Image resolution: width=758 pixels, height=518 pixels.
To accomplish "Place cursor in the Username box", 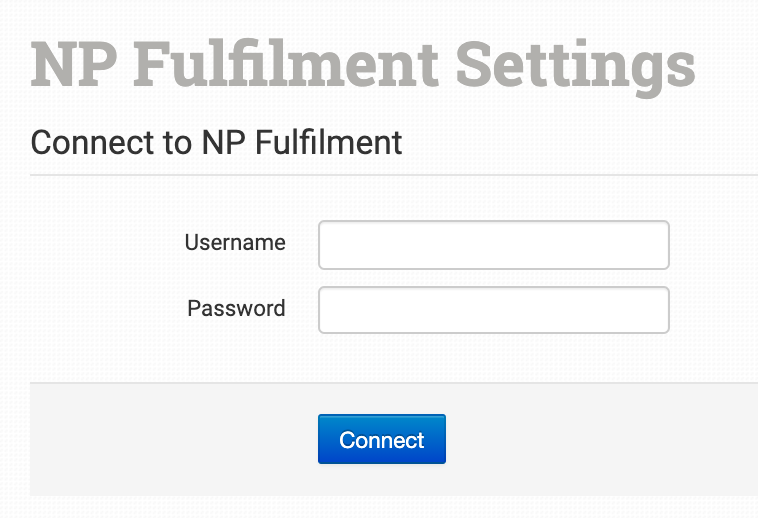I will [493, 245].
